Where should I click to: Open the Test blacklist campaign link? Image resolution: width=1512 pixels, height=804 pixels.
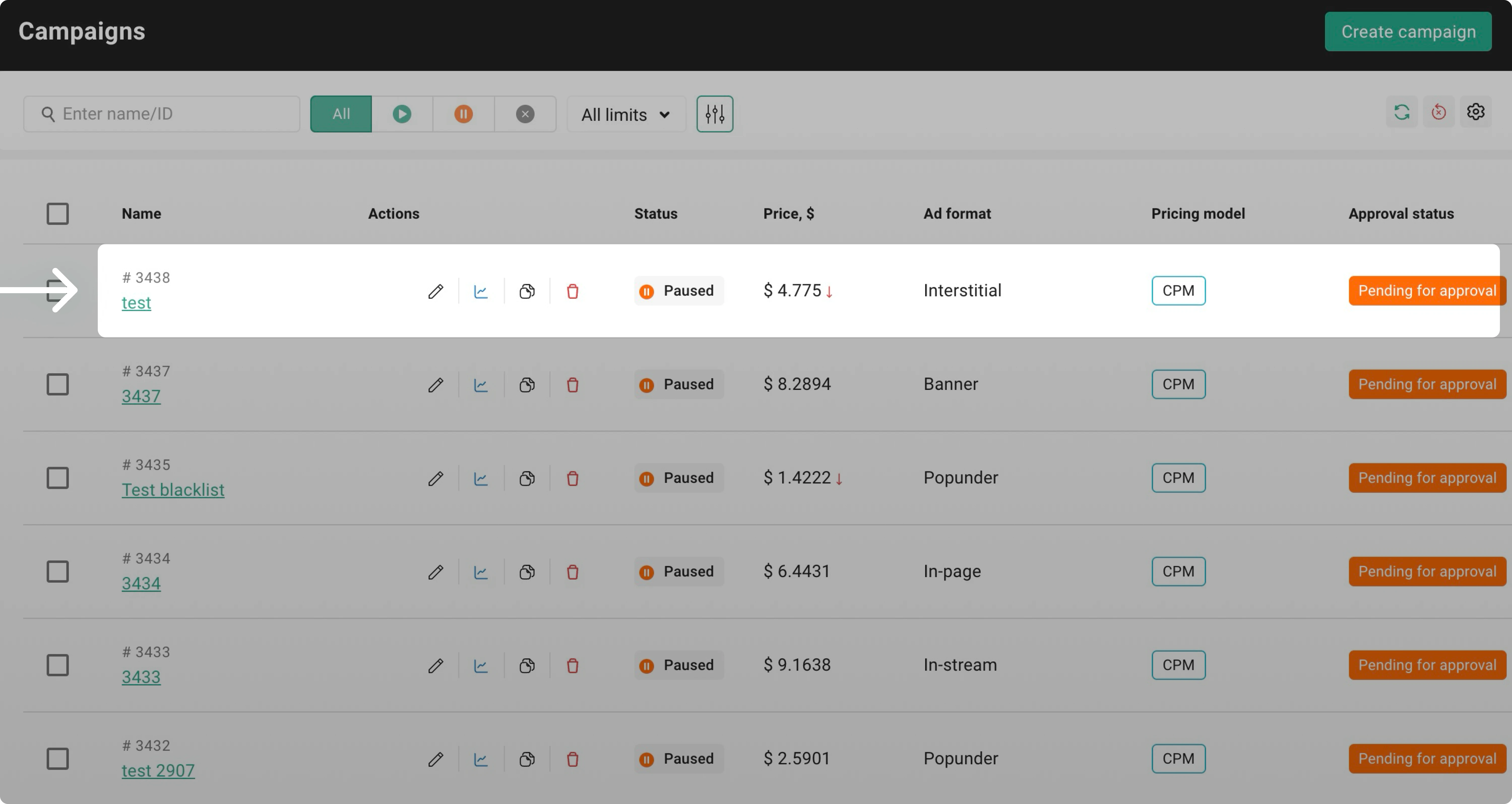click(173, 490)
